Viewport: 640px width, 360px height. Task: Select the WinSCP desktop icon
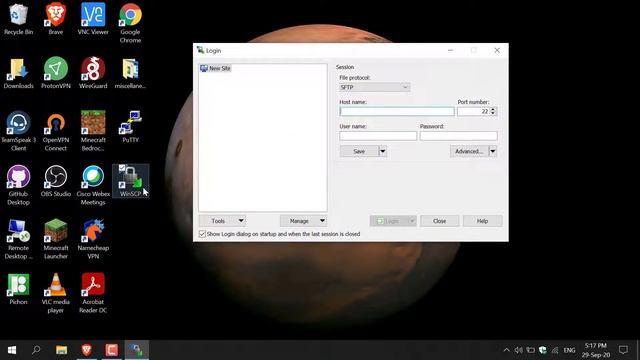coord(130,182)
